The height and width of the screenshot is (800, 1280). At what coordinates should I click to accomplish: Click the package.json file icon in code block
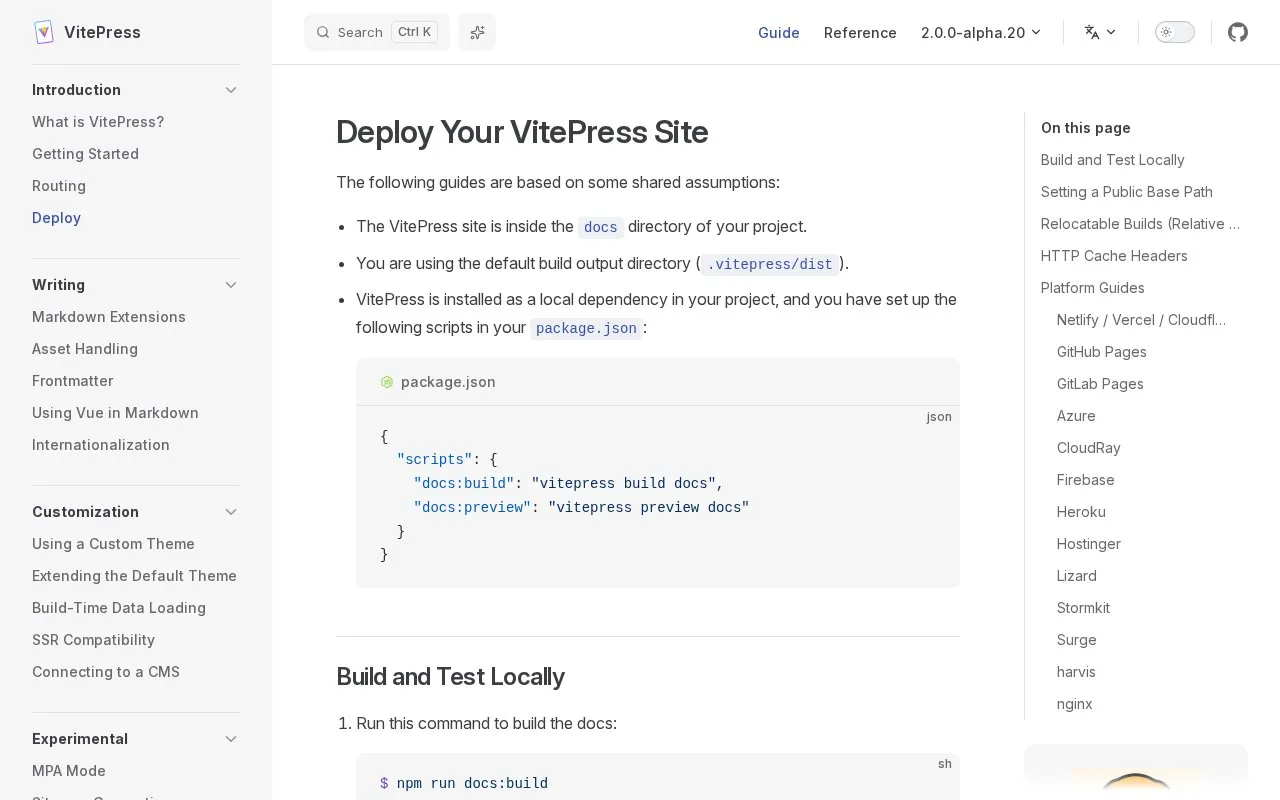387,382
